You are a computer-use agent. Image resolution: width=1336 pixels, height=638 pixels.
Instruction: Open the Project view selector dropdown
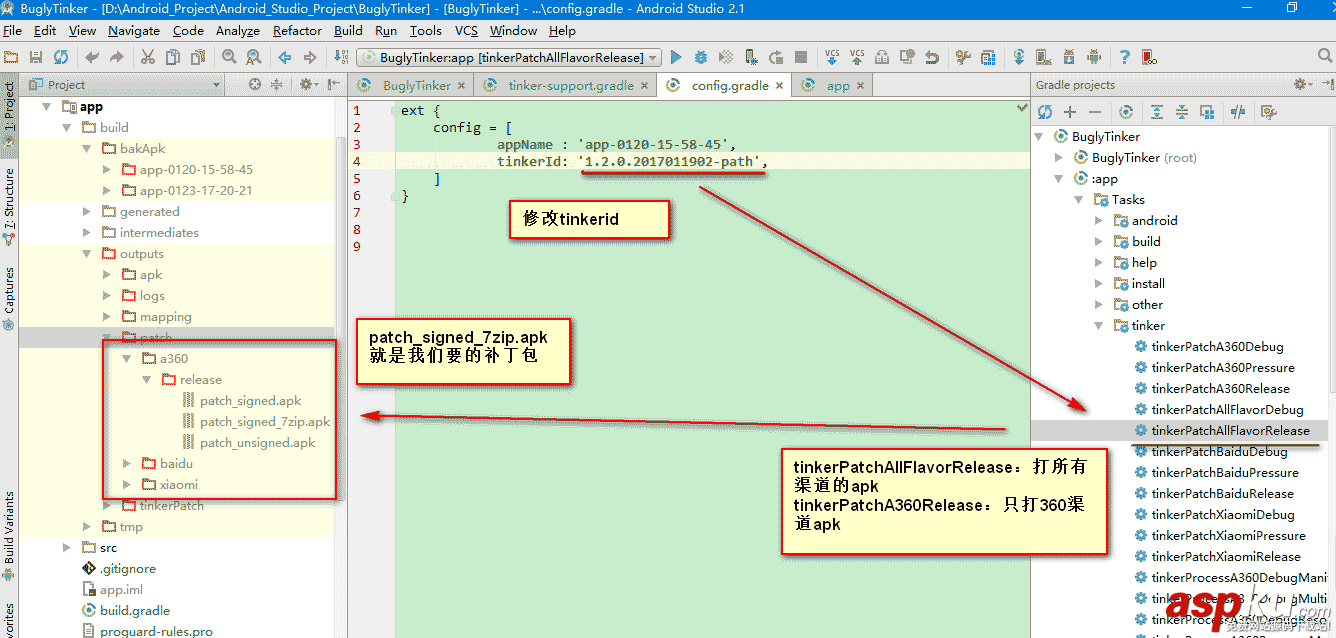pyautogui.click(x=125, y=85)
